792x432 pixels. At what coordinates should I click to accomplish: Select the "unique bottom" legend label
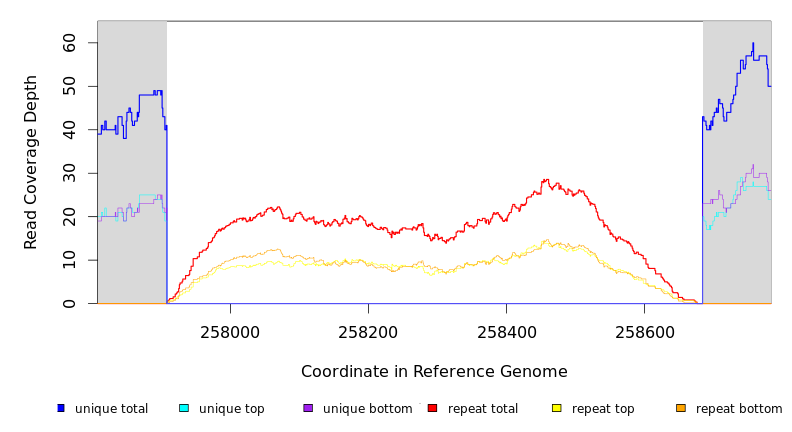pos(367,409)
